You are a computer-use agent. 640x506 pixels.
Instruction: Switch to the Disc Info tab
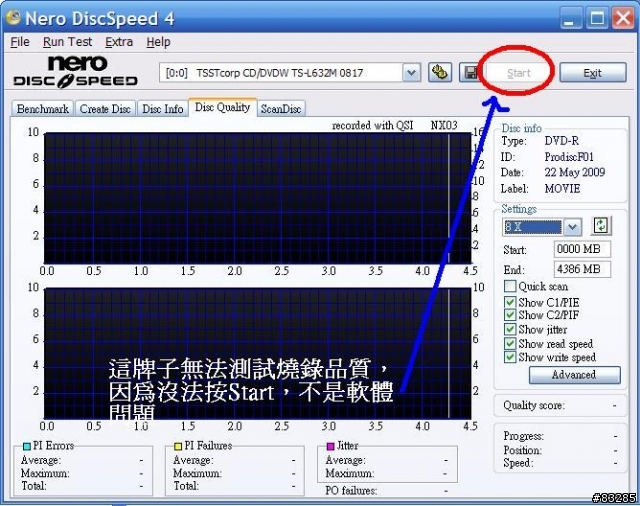162,109
